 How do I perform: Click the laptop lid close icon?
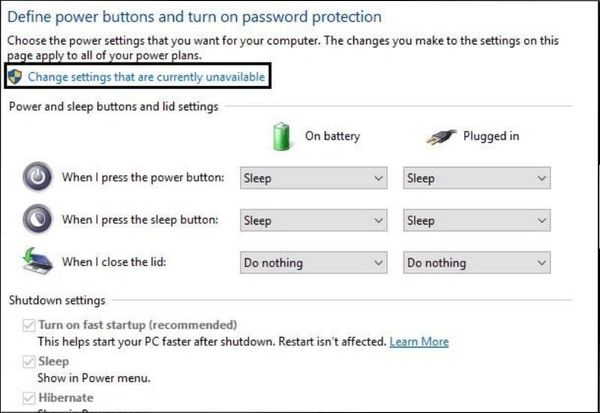point(37,262)
